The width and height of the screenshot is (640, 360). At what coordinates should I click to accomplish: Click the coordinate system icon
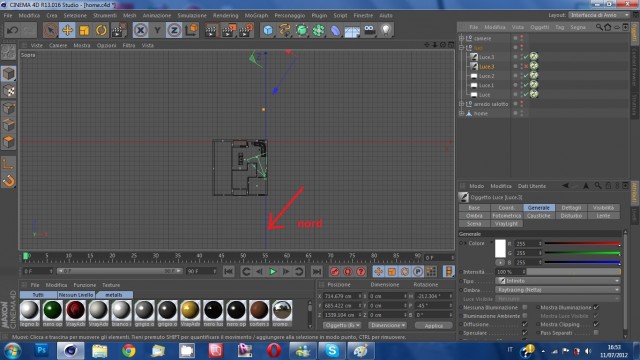coord(191,30)
